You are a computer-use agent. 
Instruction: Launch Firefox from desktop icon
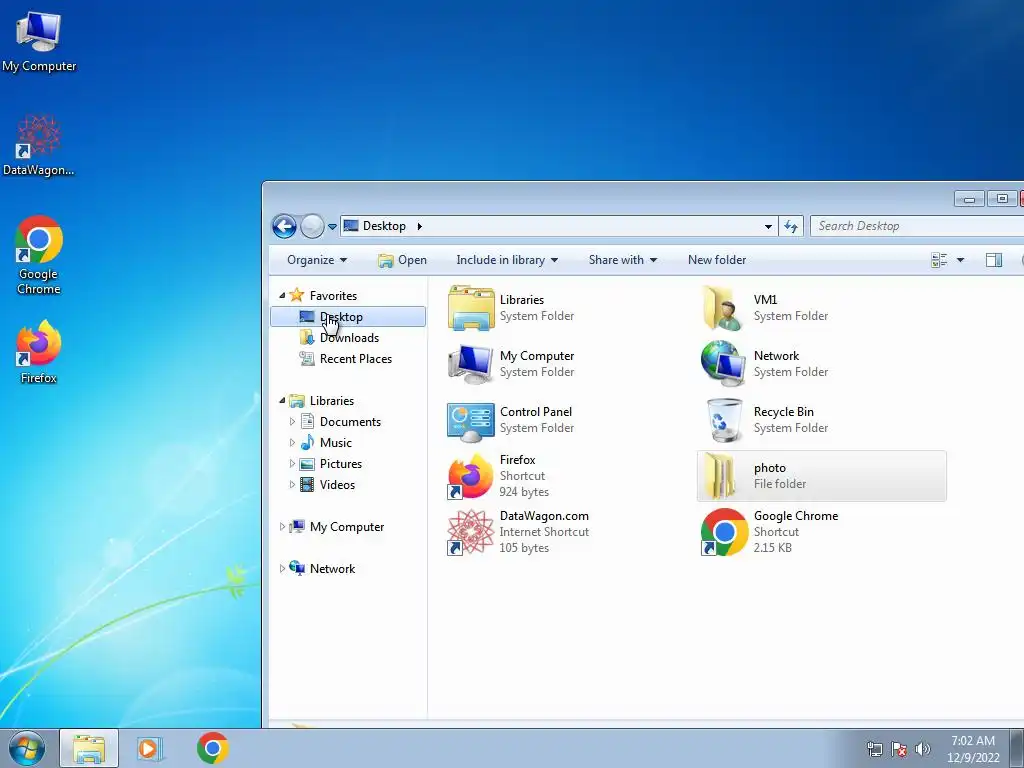pos(39,351)
